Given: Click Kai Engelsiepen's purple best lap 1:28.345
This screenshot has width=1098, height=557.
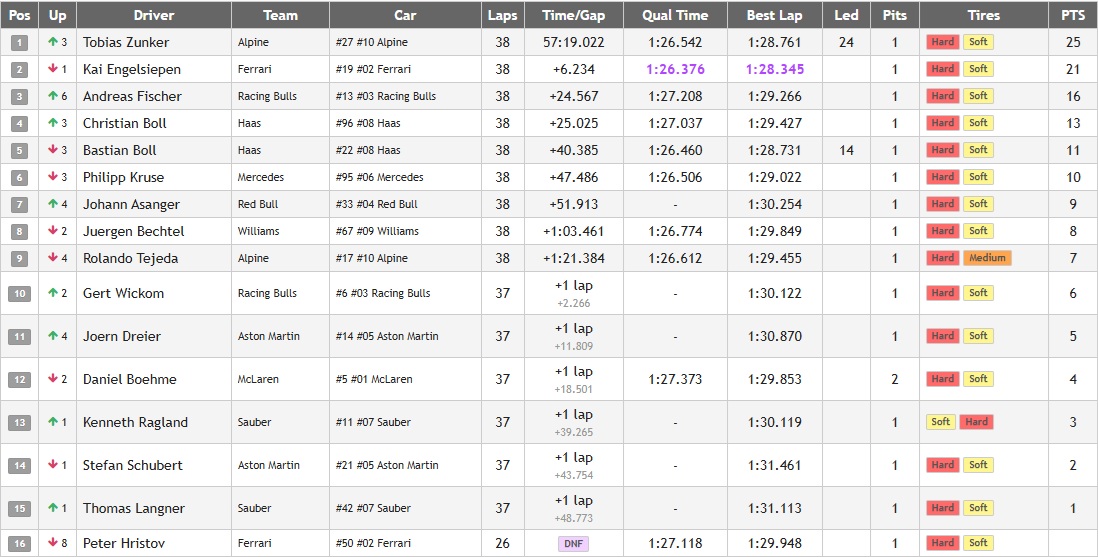Looking at the screenshot, I should (774, 69).
